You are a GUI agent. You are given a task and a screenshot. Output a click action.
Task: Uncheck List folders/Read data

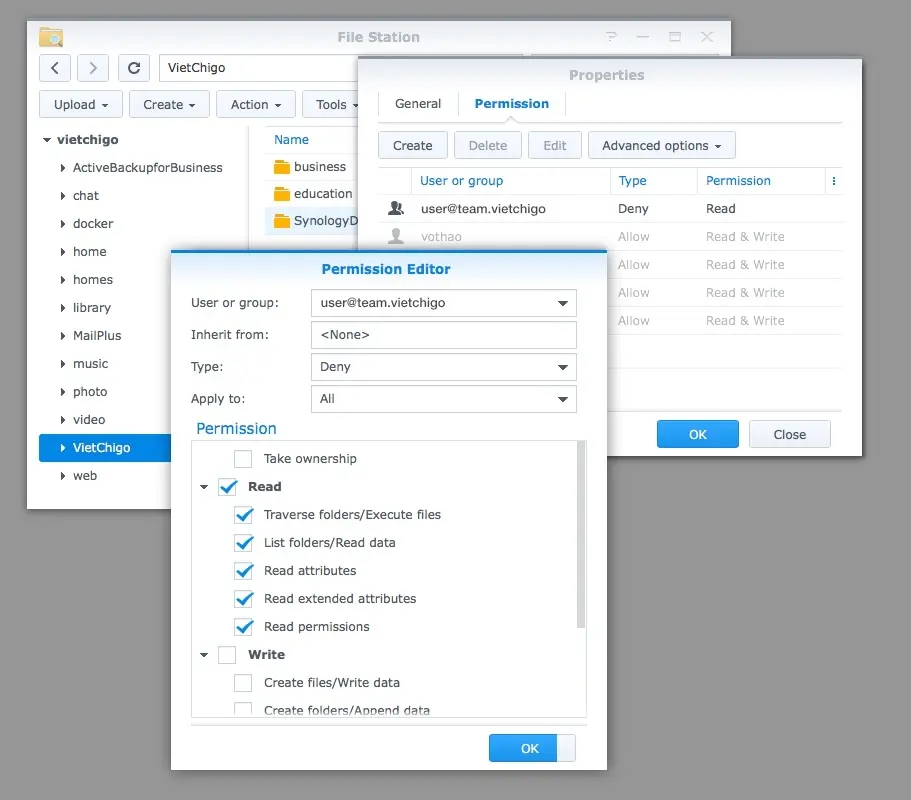(243, 543)
